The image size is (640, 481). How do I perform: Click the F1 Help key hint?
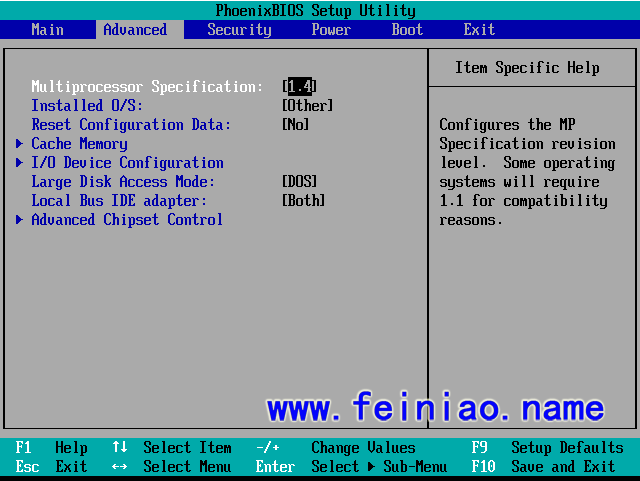point(51,448)
